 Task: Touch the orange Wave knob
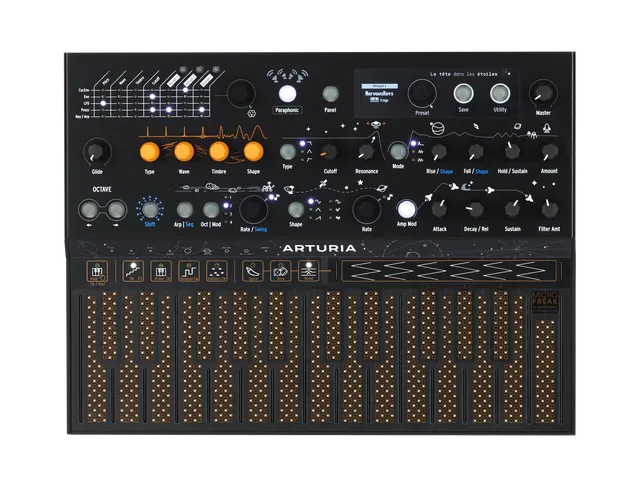coord(184,151)
